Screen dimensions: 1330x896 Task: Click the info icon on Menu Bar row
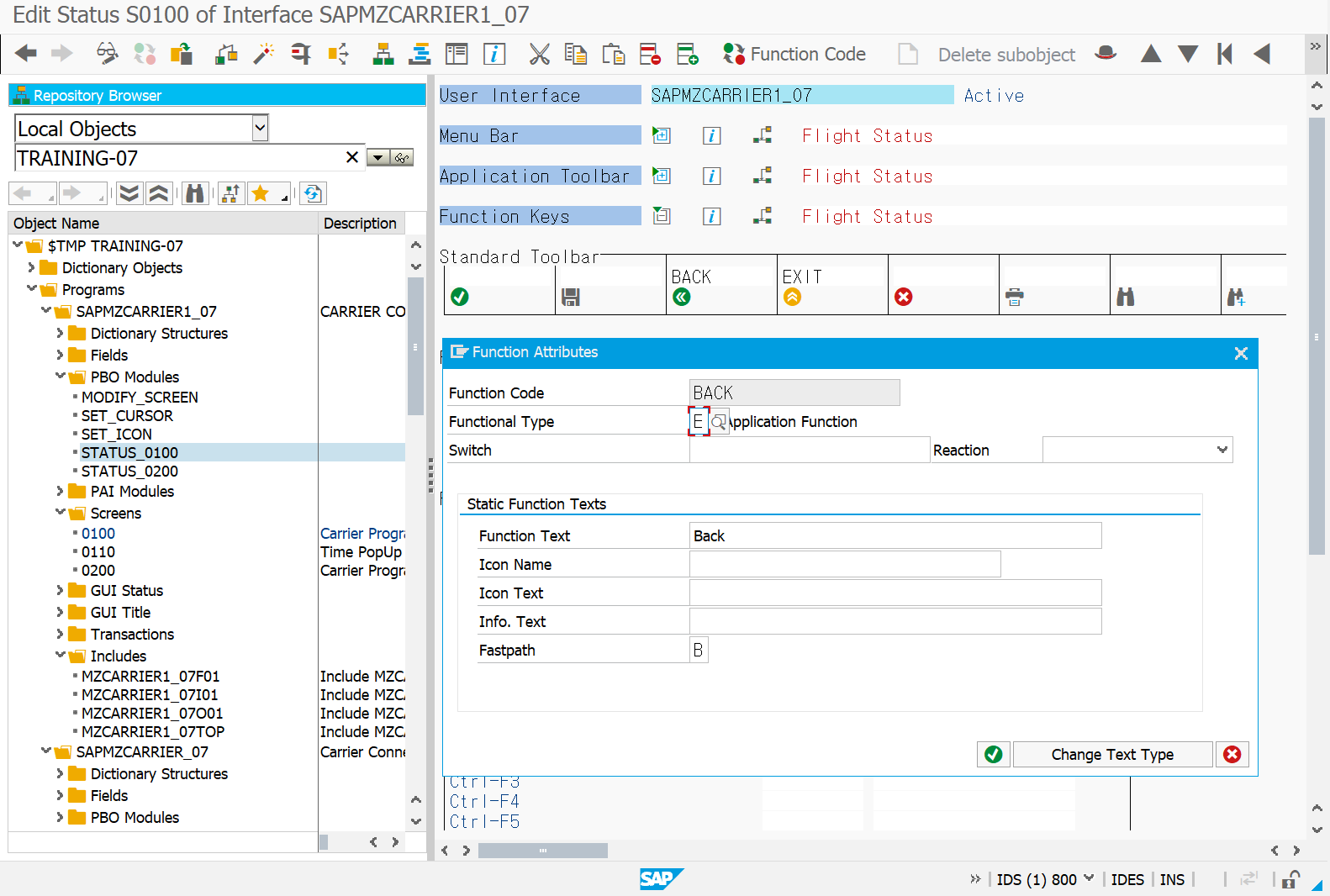tap(712, 135)
